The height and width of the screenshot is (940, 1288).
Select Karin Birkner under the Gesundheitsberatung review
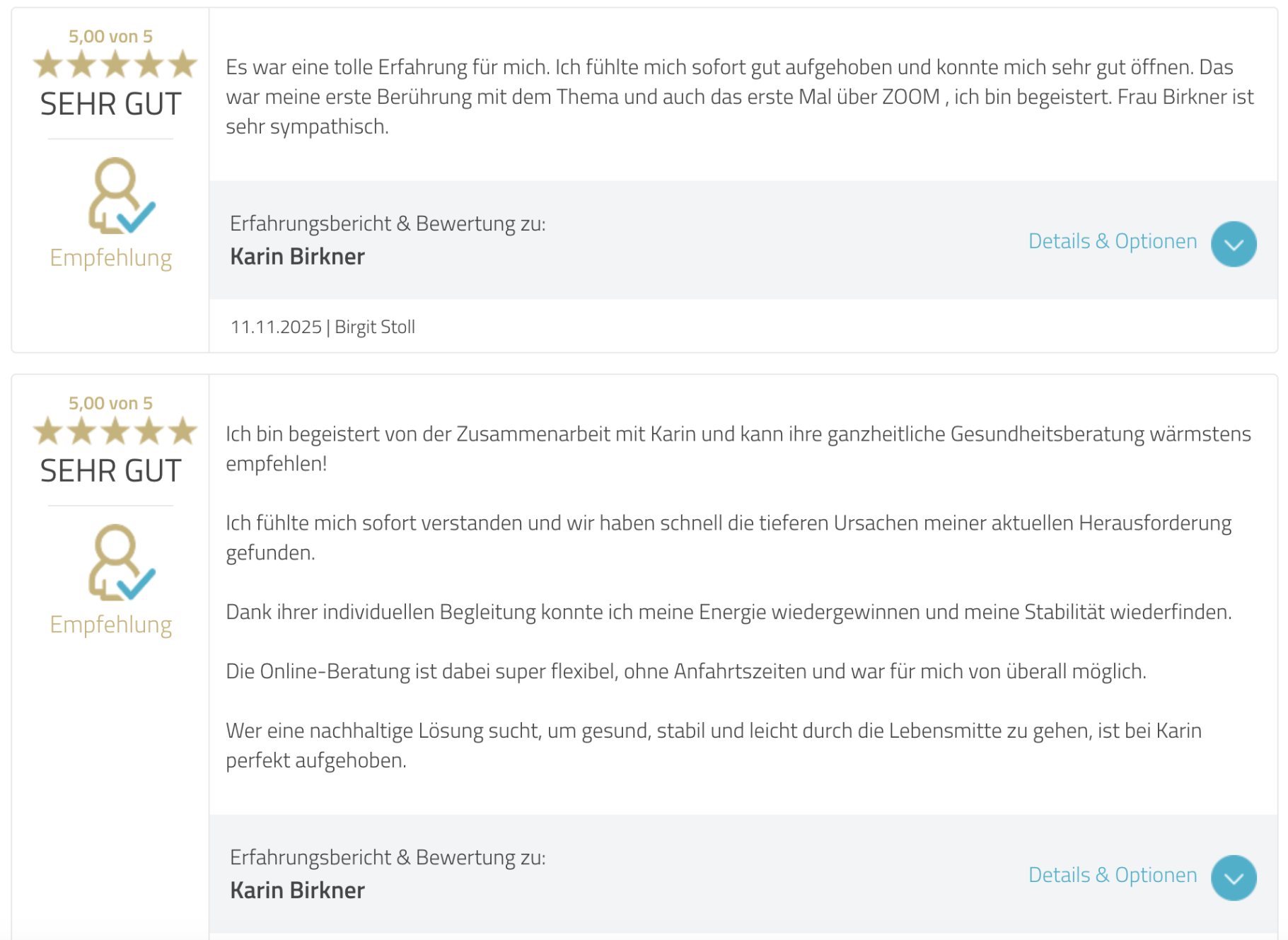point(297,890)
